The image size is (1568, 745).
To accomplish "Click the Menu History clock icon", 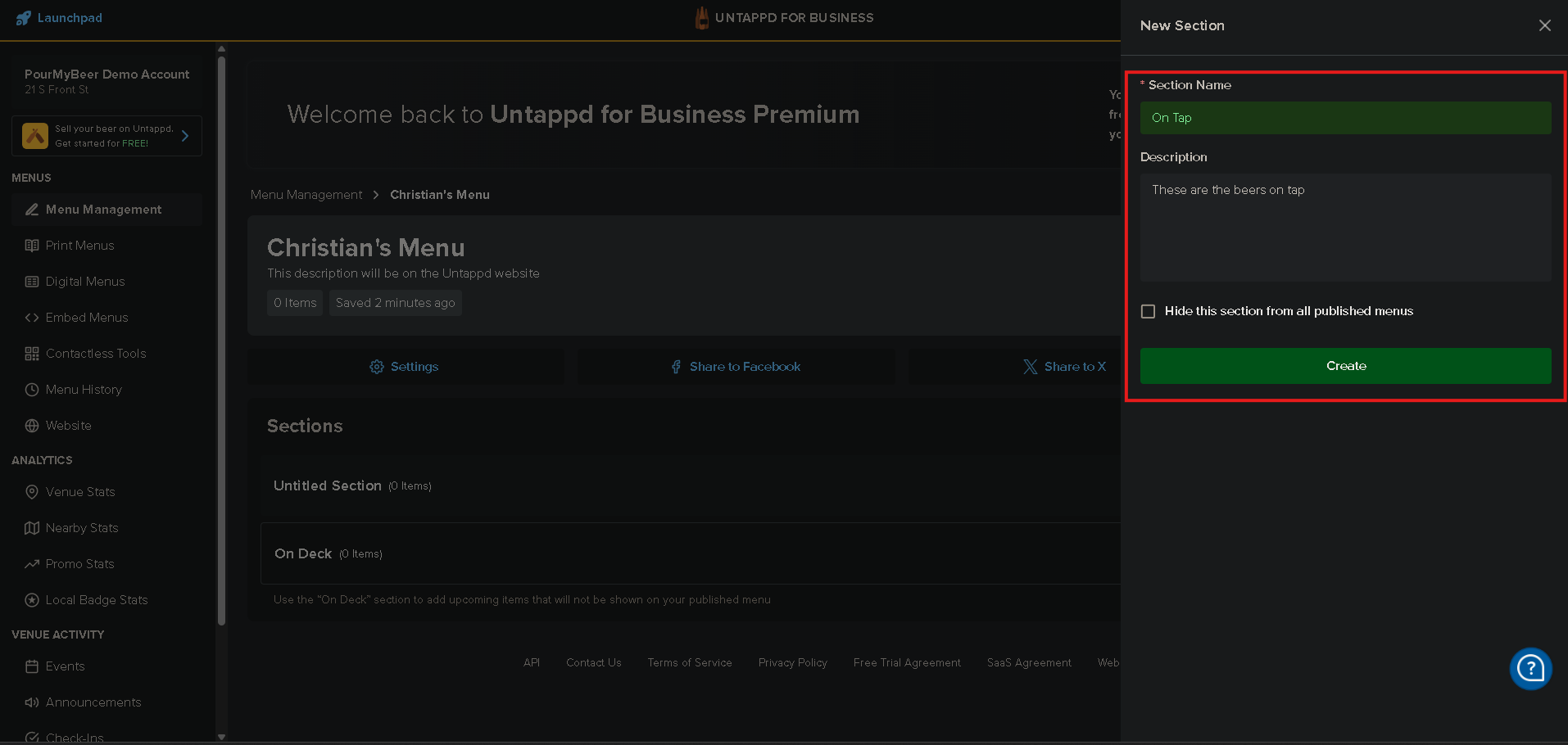I will click(32, 390).
